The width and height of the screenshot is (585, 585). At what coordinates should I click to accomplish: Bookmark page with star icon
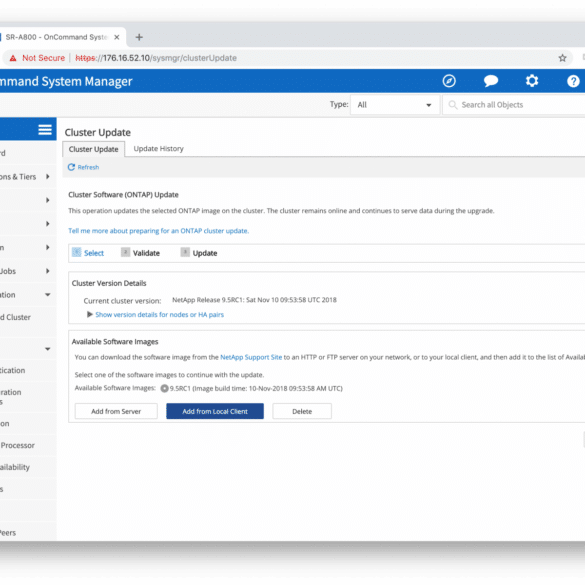coord(562,58)
